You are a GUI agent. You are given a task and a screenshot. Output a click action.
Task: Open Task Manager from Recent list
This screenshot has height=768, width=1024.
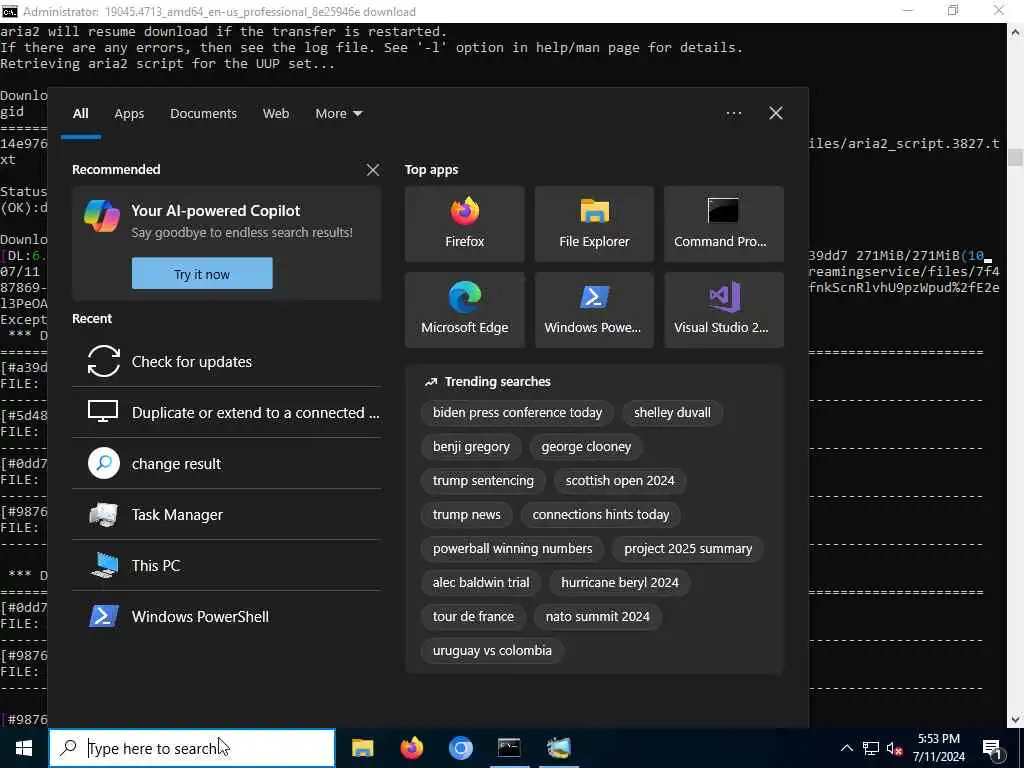(x=226, y=515)
